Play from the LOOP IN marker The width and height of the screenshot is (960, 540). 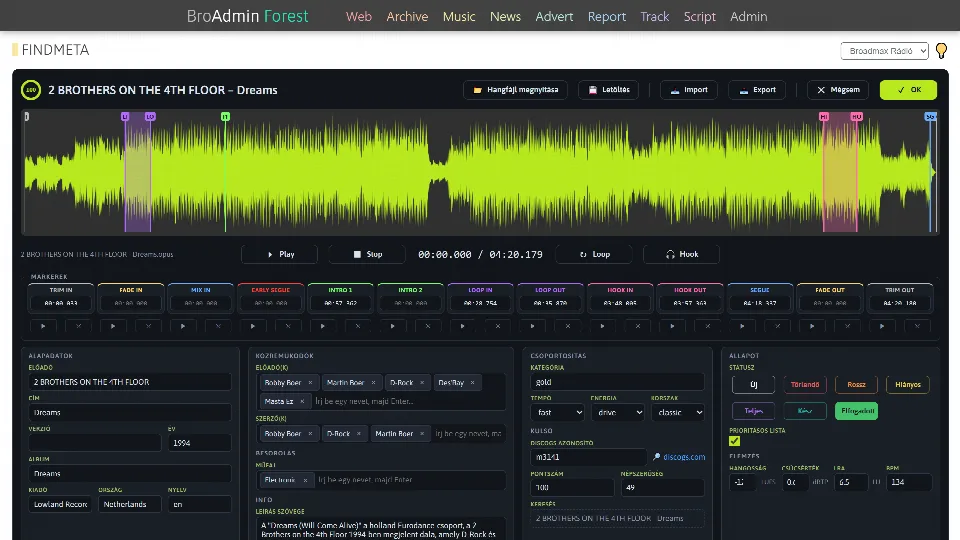click(x=462, y=326)
